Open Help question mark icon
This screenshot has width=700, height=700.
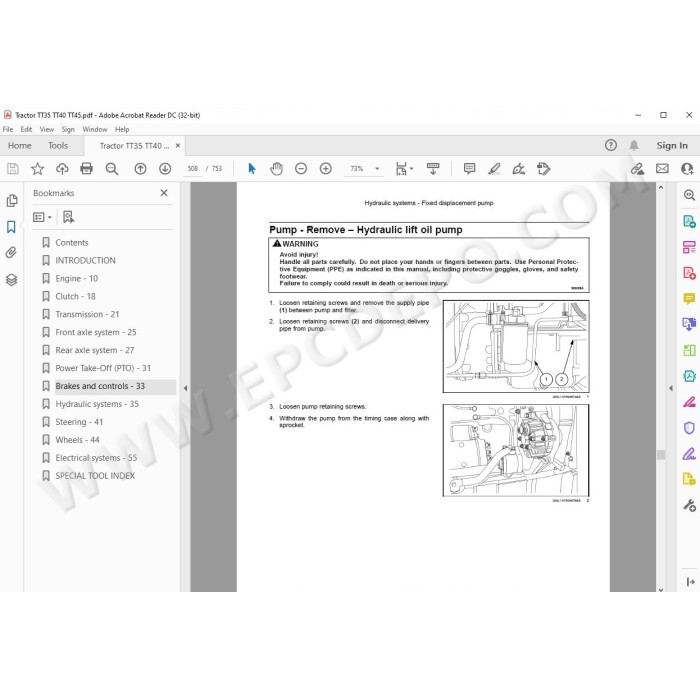(x=611, y=145)
